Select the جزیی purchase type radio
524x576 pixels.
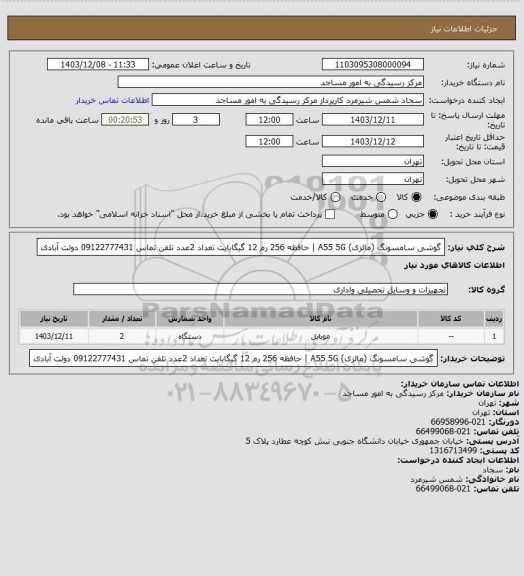(433, 214)
